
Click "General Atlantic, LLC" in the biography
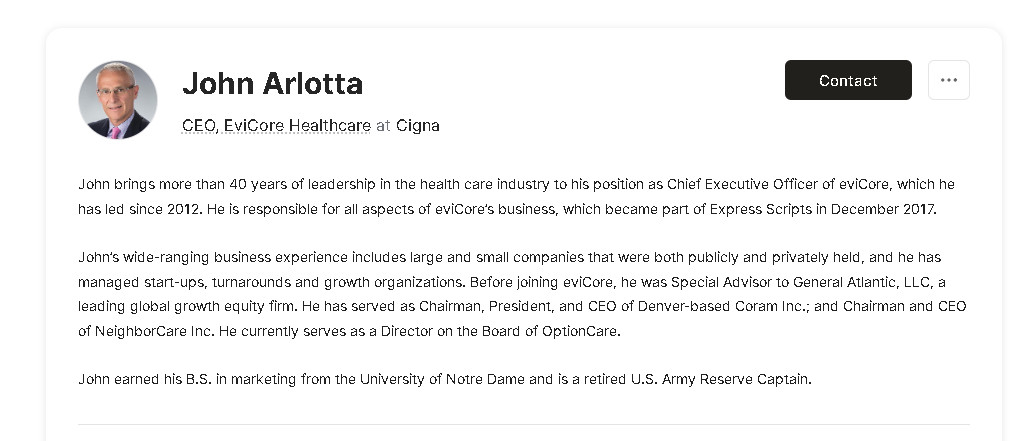coord(861,282)
